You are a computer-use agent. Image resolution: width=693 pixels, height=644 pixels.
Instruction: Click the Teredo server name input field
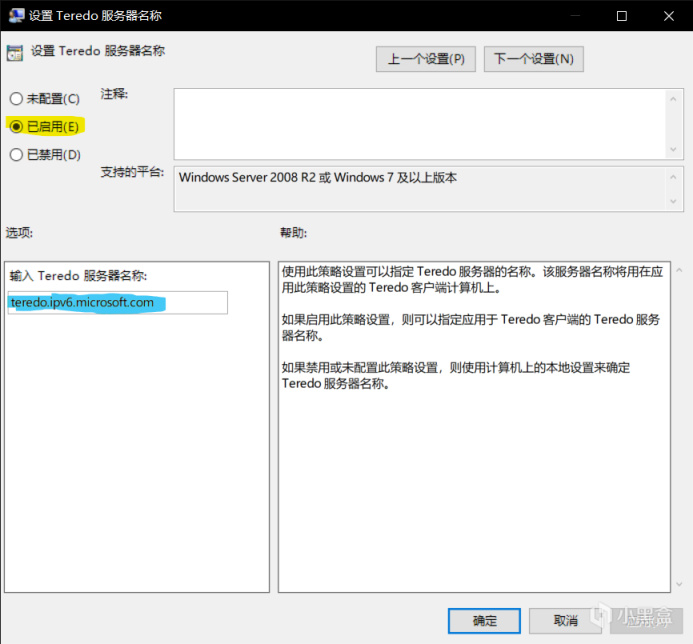coord(118,302)
